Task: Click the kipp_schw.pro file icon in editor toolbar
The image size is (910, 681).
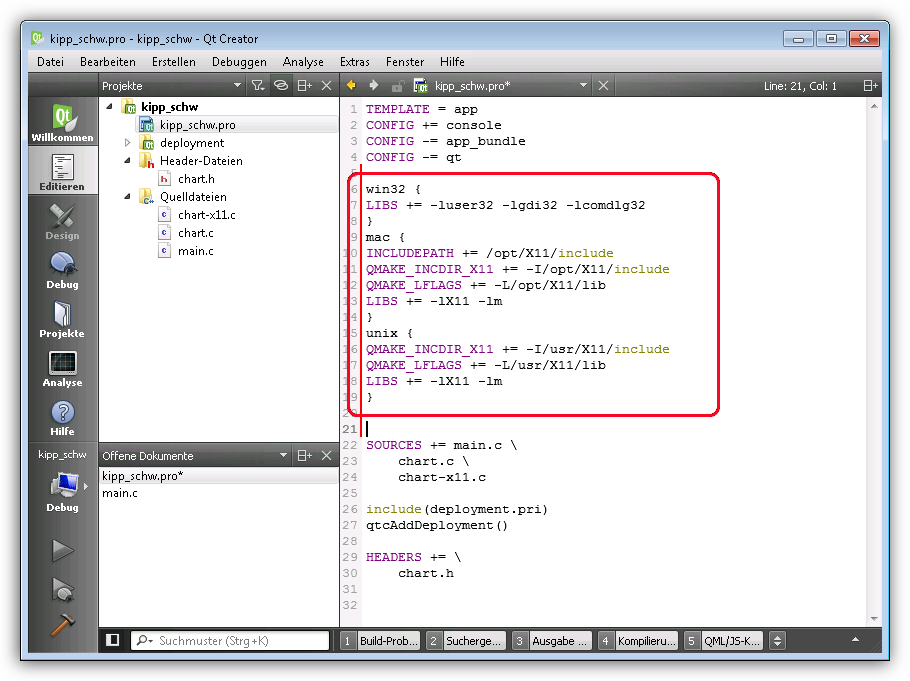Action: point(420,86)
